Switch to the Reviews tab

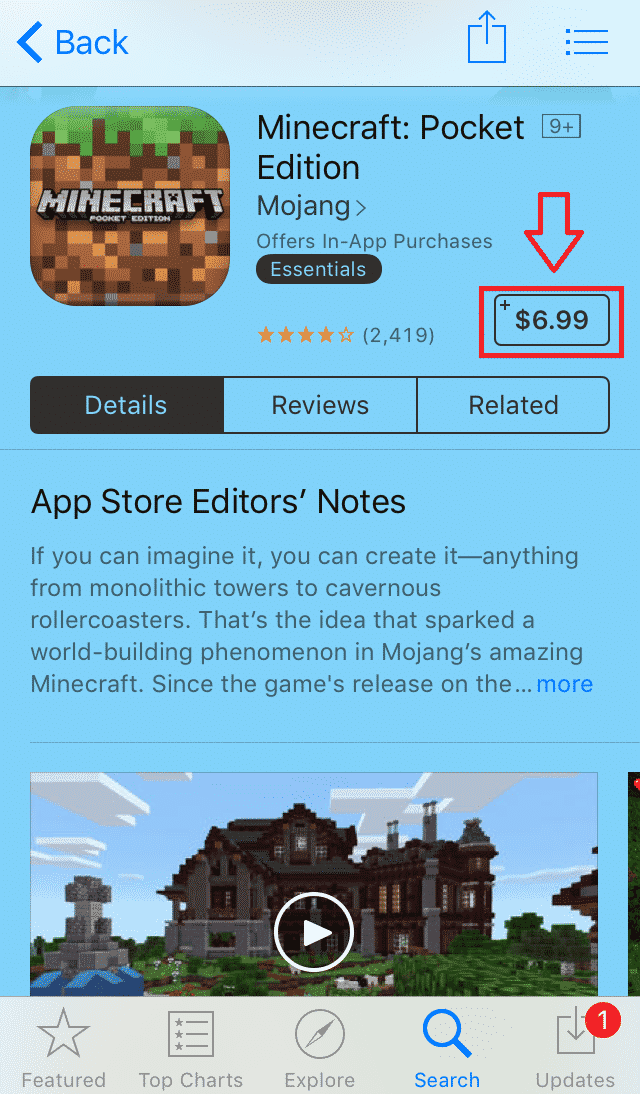click(320, 405)
